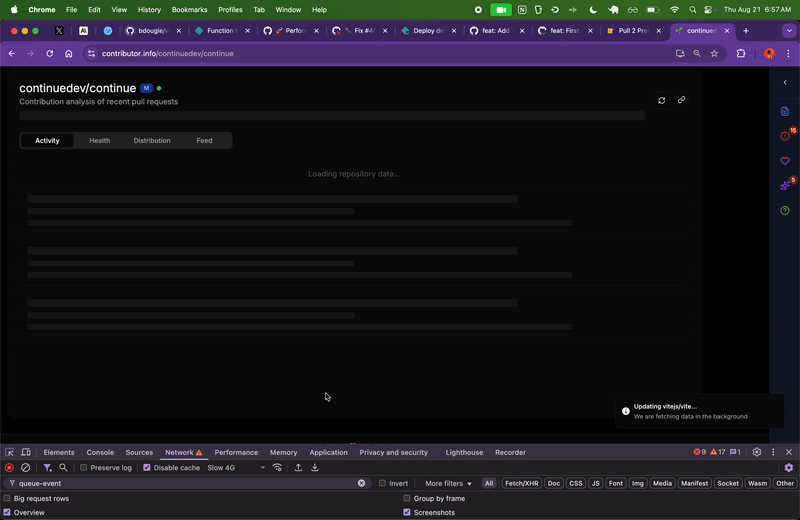Import HAR file upload icon
The height and width of the screenshot is (520, 800).
[298, 467]
